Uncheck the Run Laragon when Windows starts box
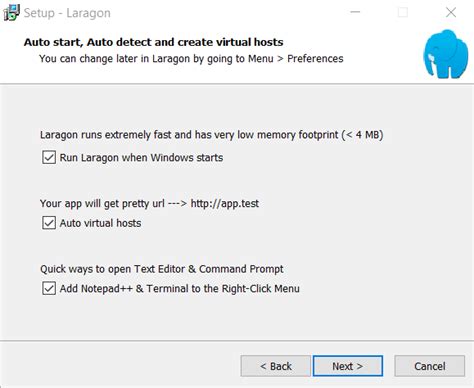Screen dimensions: 474x388 click(x=49, y=157)
